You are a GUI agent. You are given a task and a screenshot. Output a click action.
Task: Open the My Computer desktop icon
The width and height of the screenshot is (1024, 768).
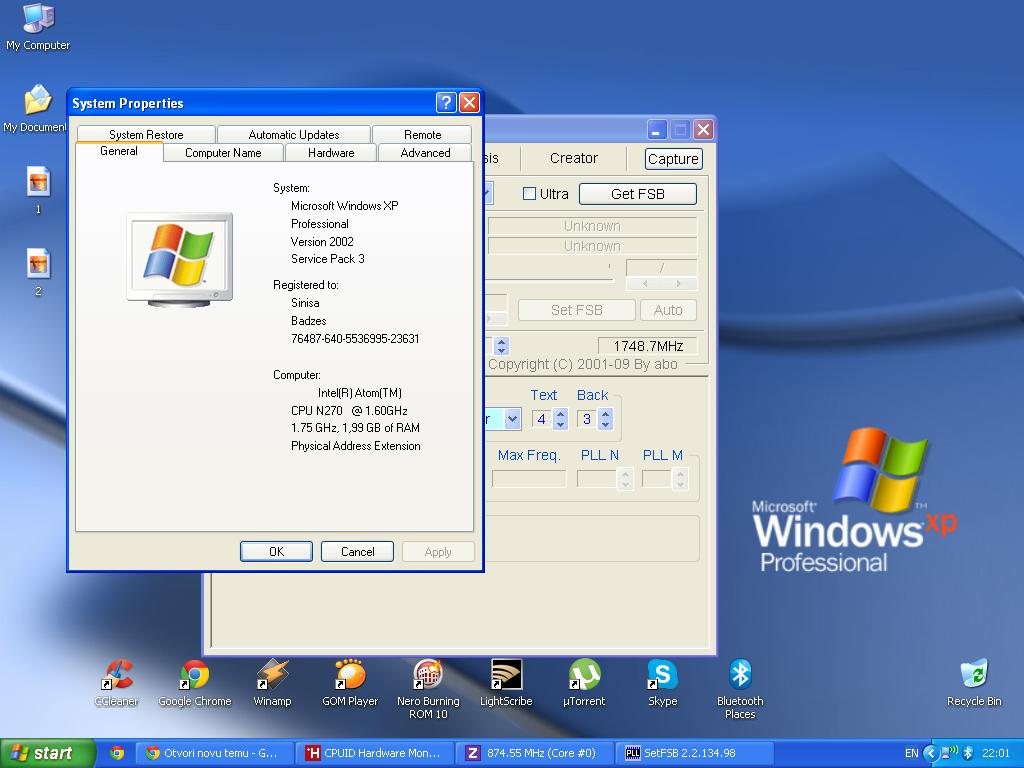(x=38, y=26)
